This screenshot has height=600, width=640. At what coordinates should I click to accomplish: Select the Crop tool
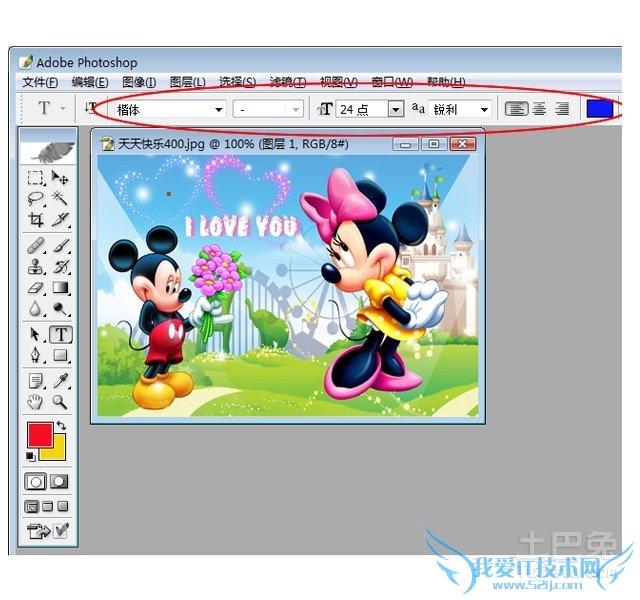(x=35, y=220)
